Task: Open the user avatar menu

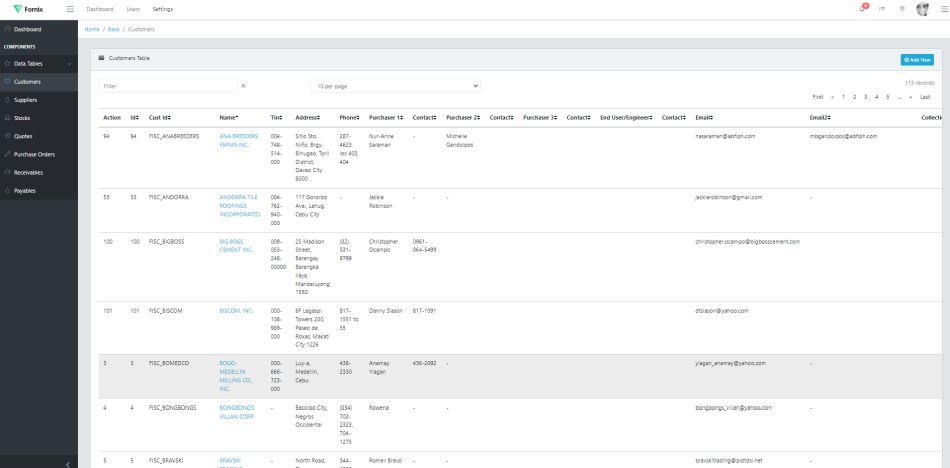Action: (922, 9)
